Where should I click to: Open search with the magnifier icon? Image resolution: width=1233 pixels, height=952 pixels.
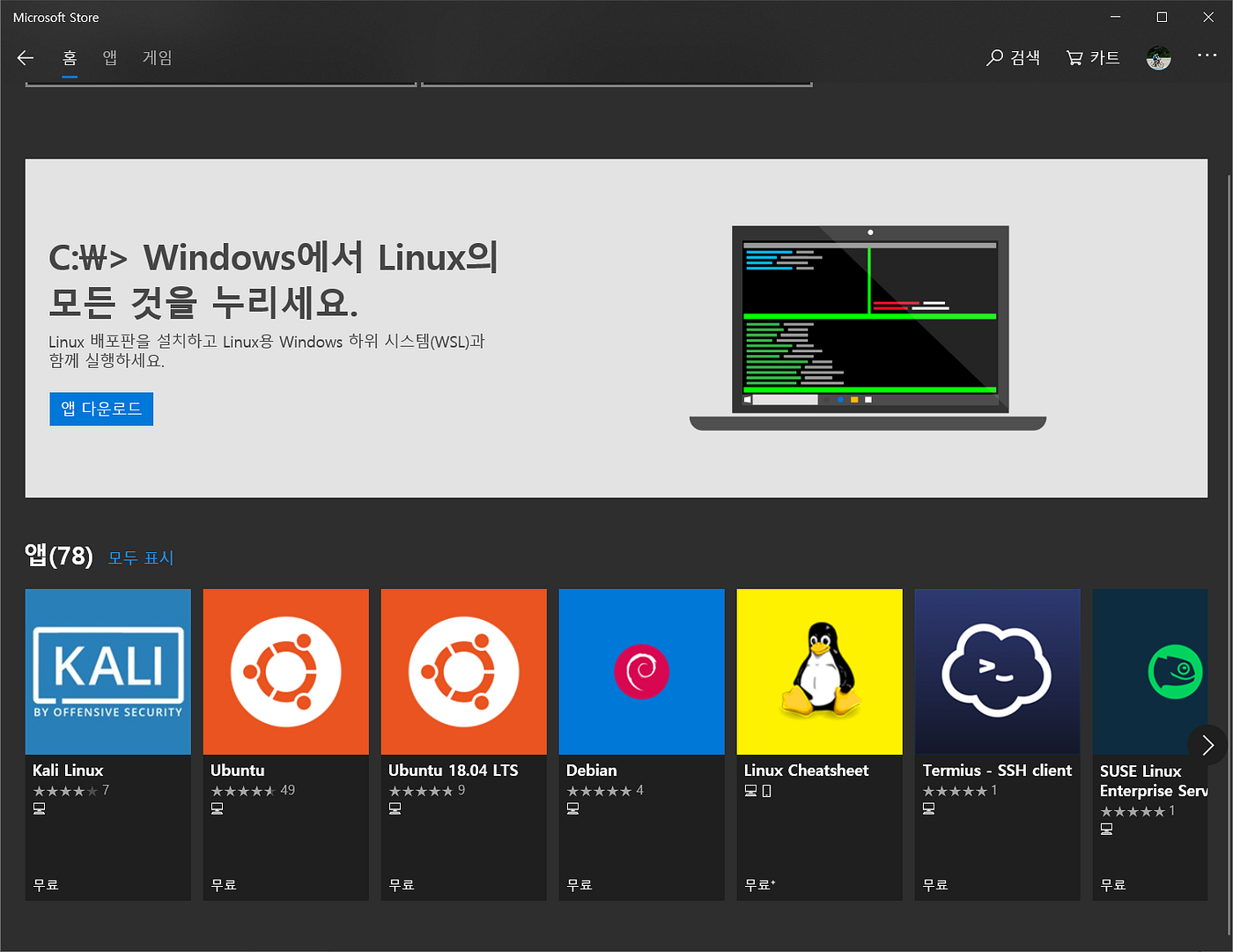click(1013, 57)
